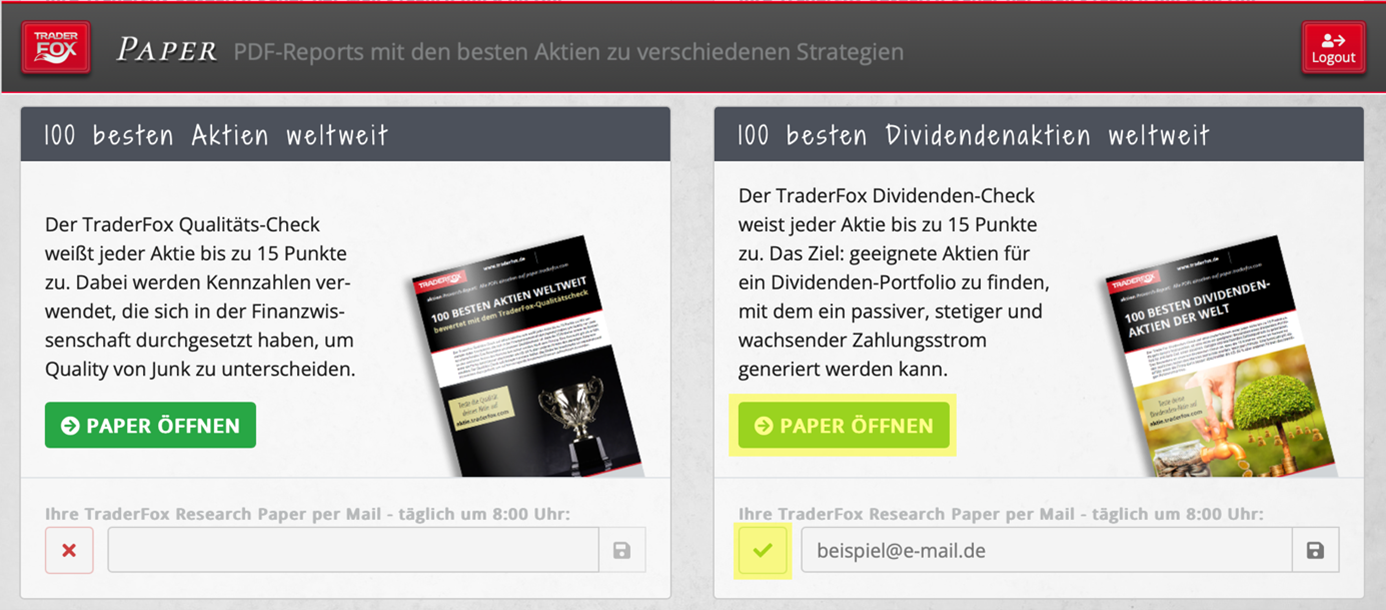Open the '100 besten Dividendenaktien weltweit' paper
The image size is (1386, 610).
click(843, 425)
